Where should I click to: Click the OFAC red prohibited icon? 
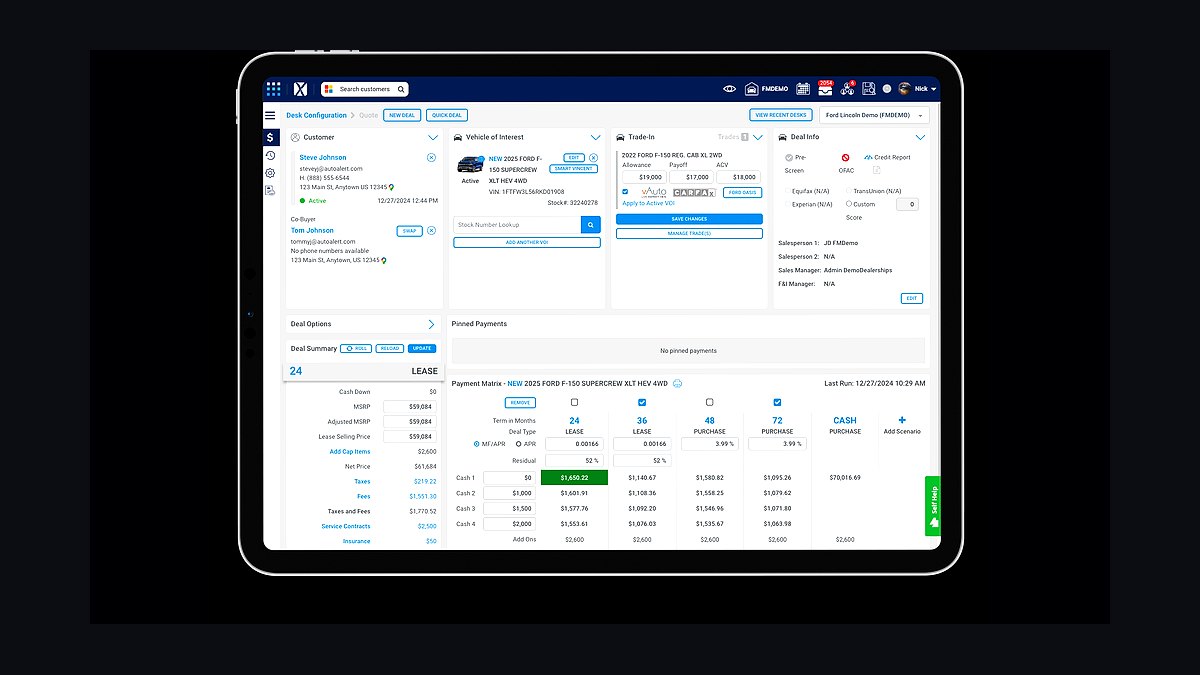pyautogui.click(x=845, y=157)
